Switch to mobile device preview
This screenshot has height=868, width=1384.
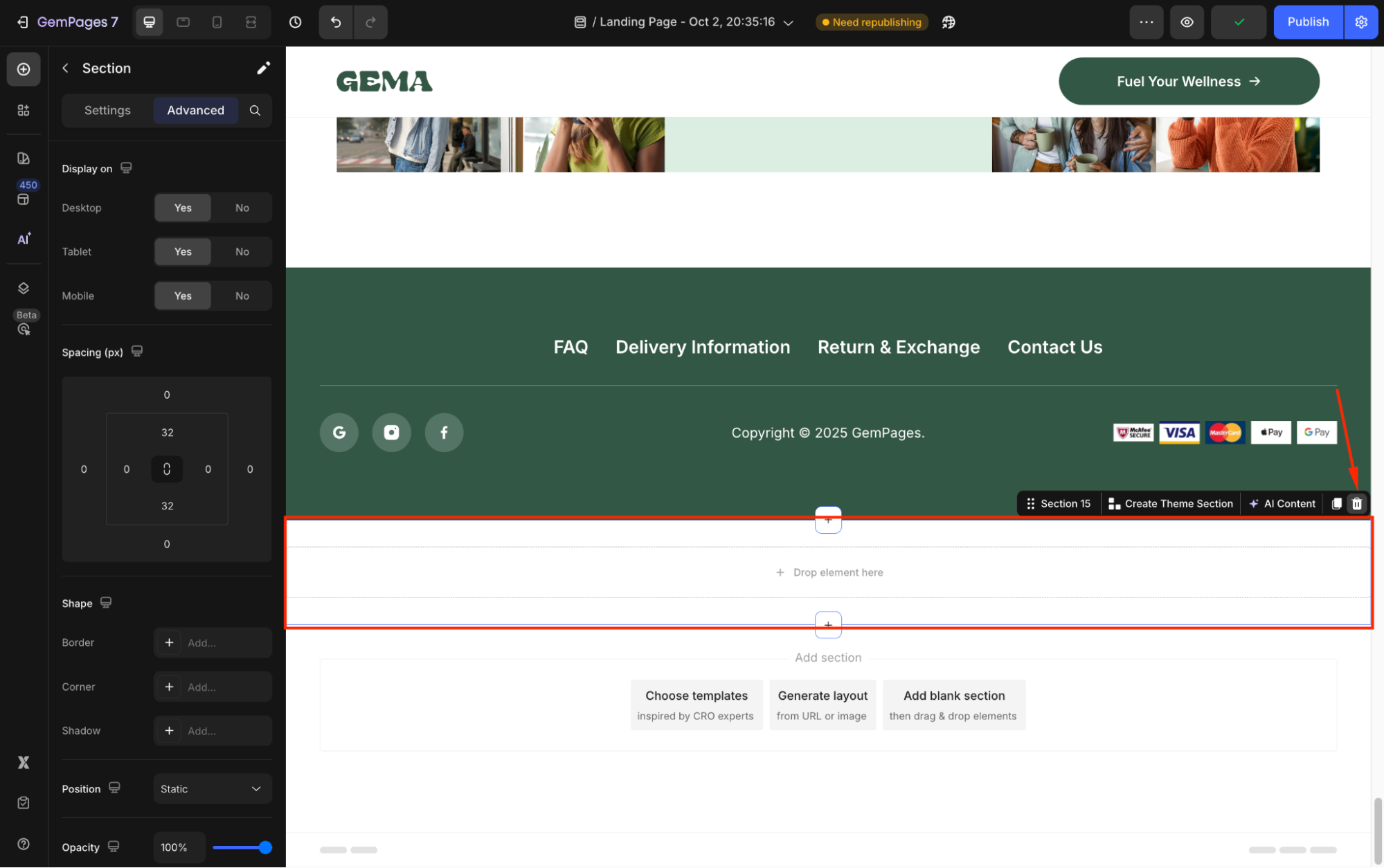point(217,22)
